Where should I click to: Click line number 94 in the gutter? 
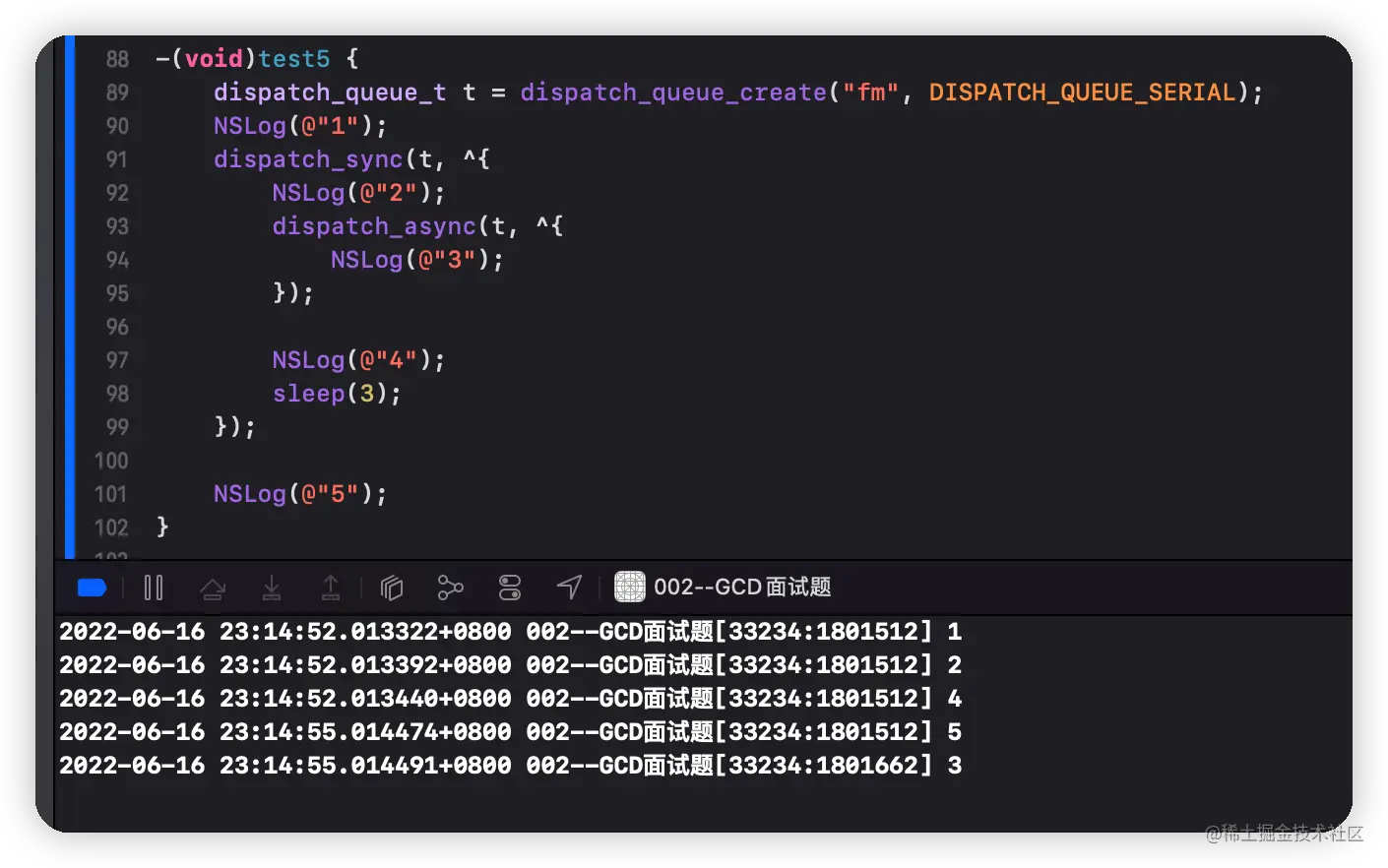[x=117, y=260]
